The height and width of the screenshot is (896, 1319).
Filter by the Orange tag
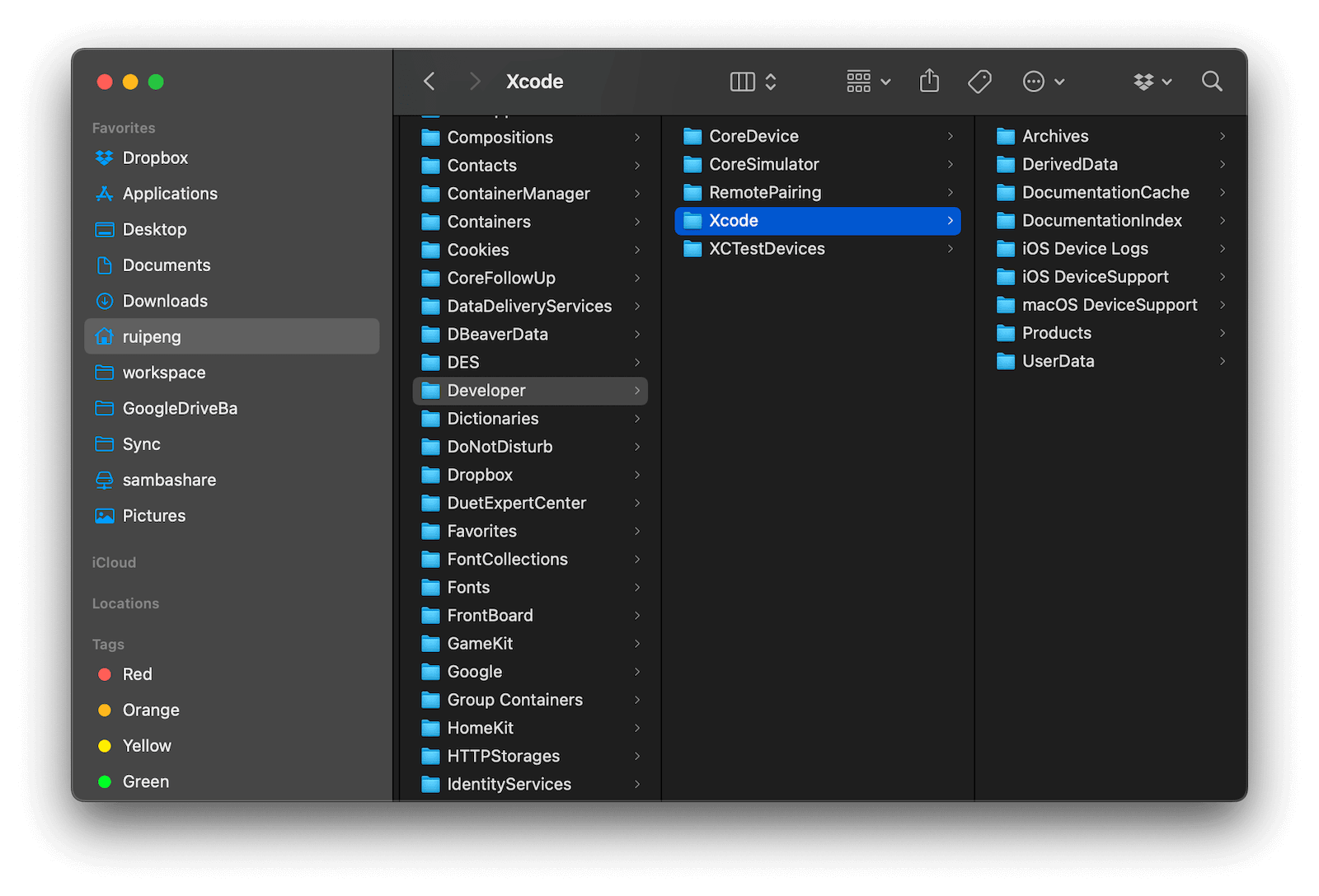pos(232,710)
